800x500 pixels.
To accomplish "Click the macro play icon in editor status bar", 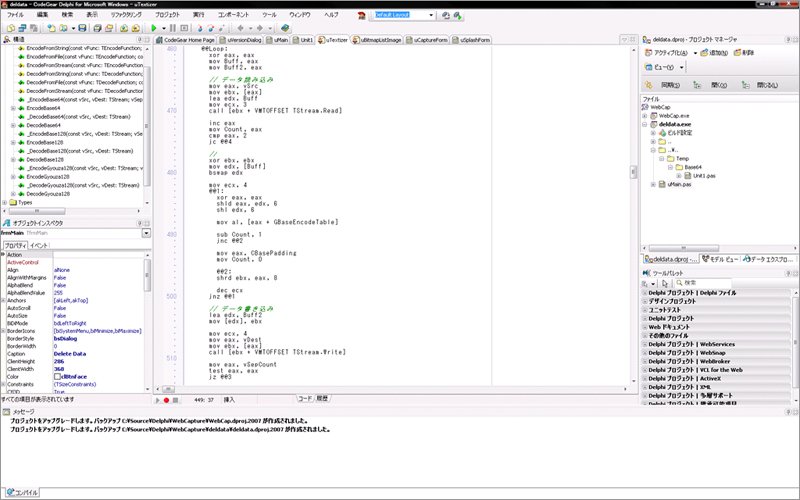I will point(158,400).
